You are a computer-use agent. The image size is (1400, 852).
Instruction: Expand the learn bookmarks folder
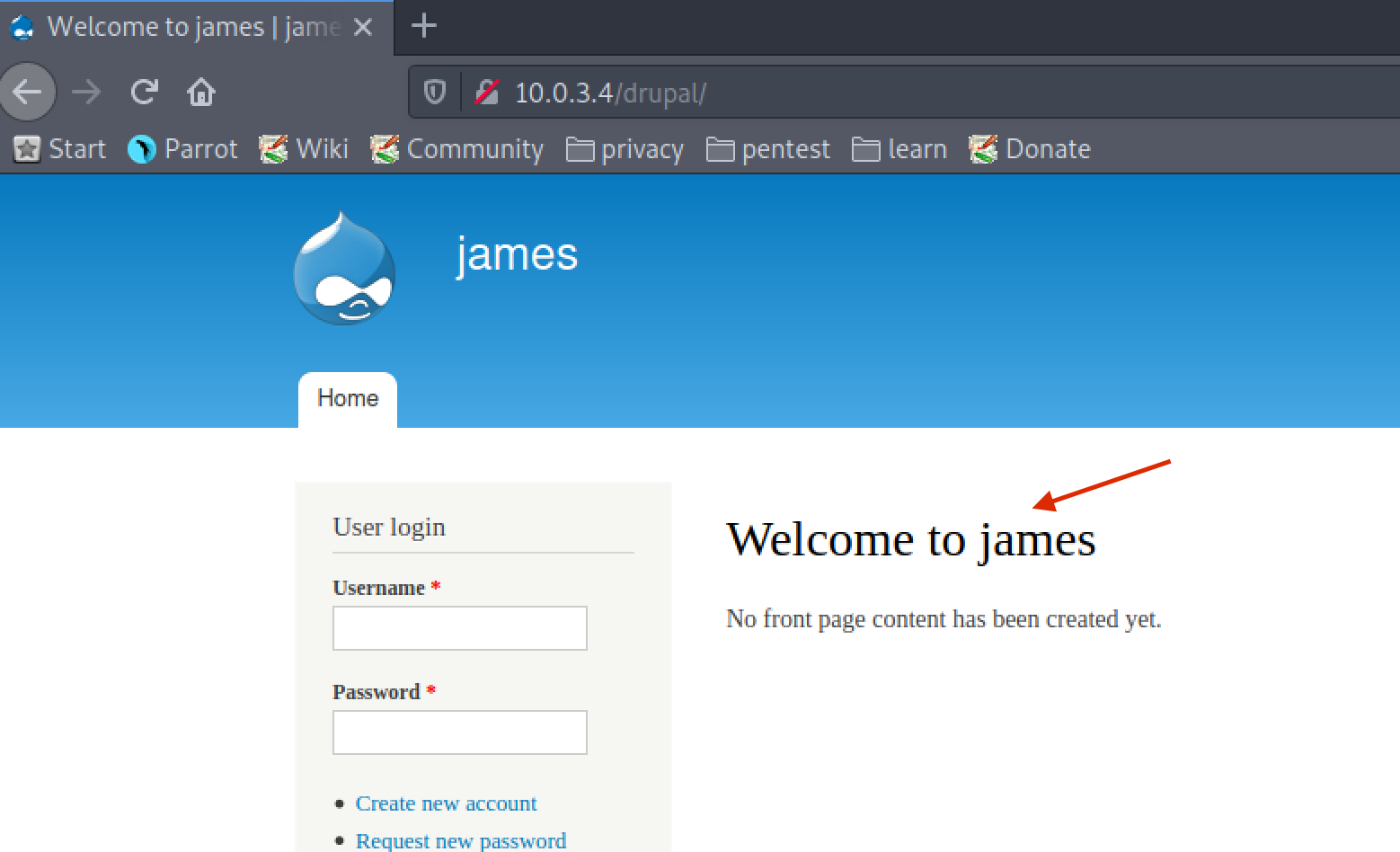899,149
